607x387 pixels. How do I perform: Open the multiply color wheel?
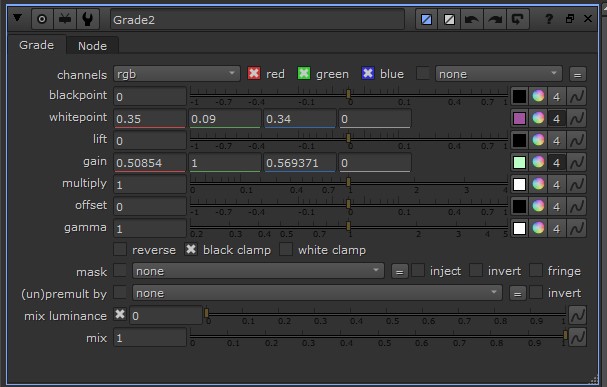[x=538, y=184]
